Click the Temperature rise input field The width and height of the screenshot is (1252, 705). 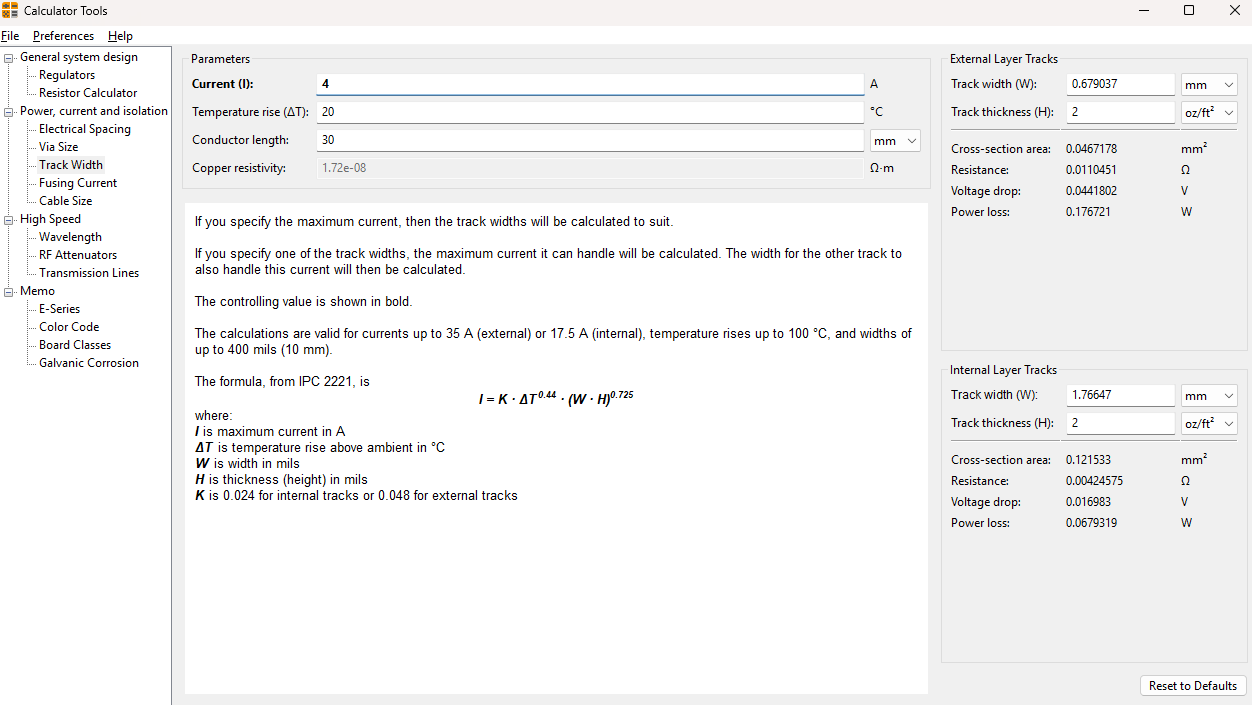[590, 112]
